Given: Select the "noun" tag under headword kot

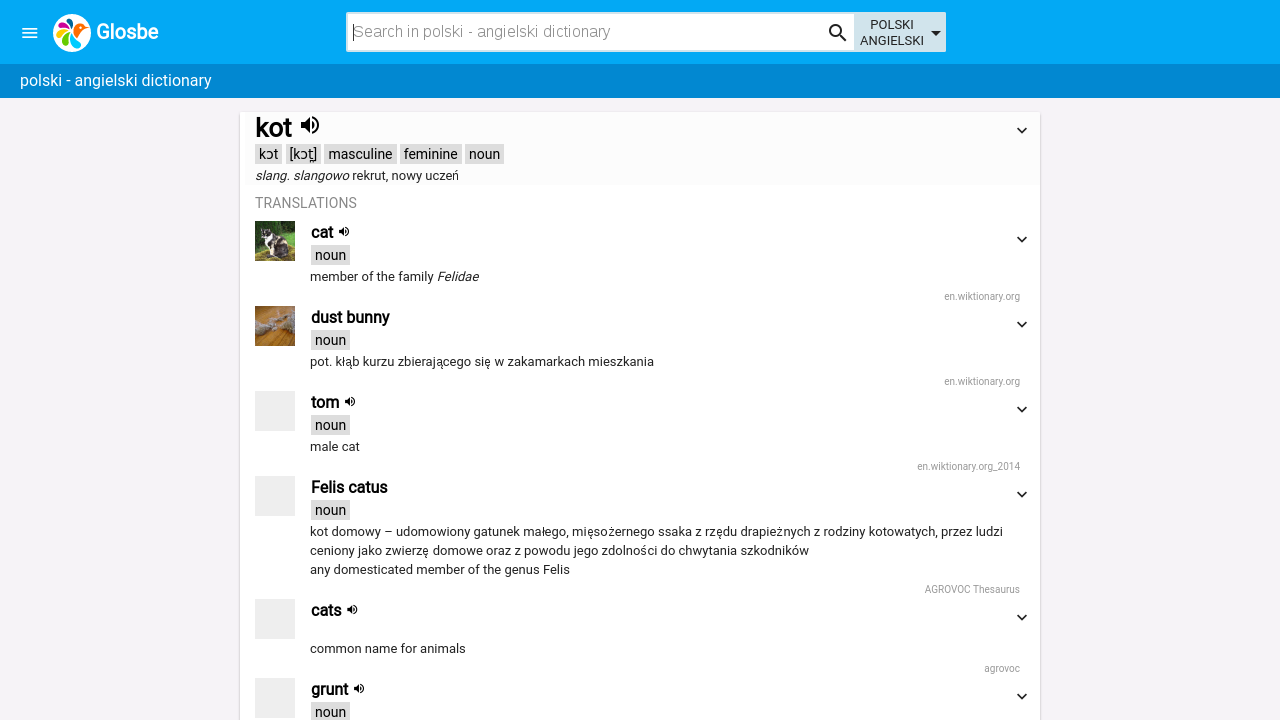Looking at the screenshot, I should 484,154.
